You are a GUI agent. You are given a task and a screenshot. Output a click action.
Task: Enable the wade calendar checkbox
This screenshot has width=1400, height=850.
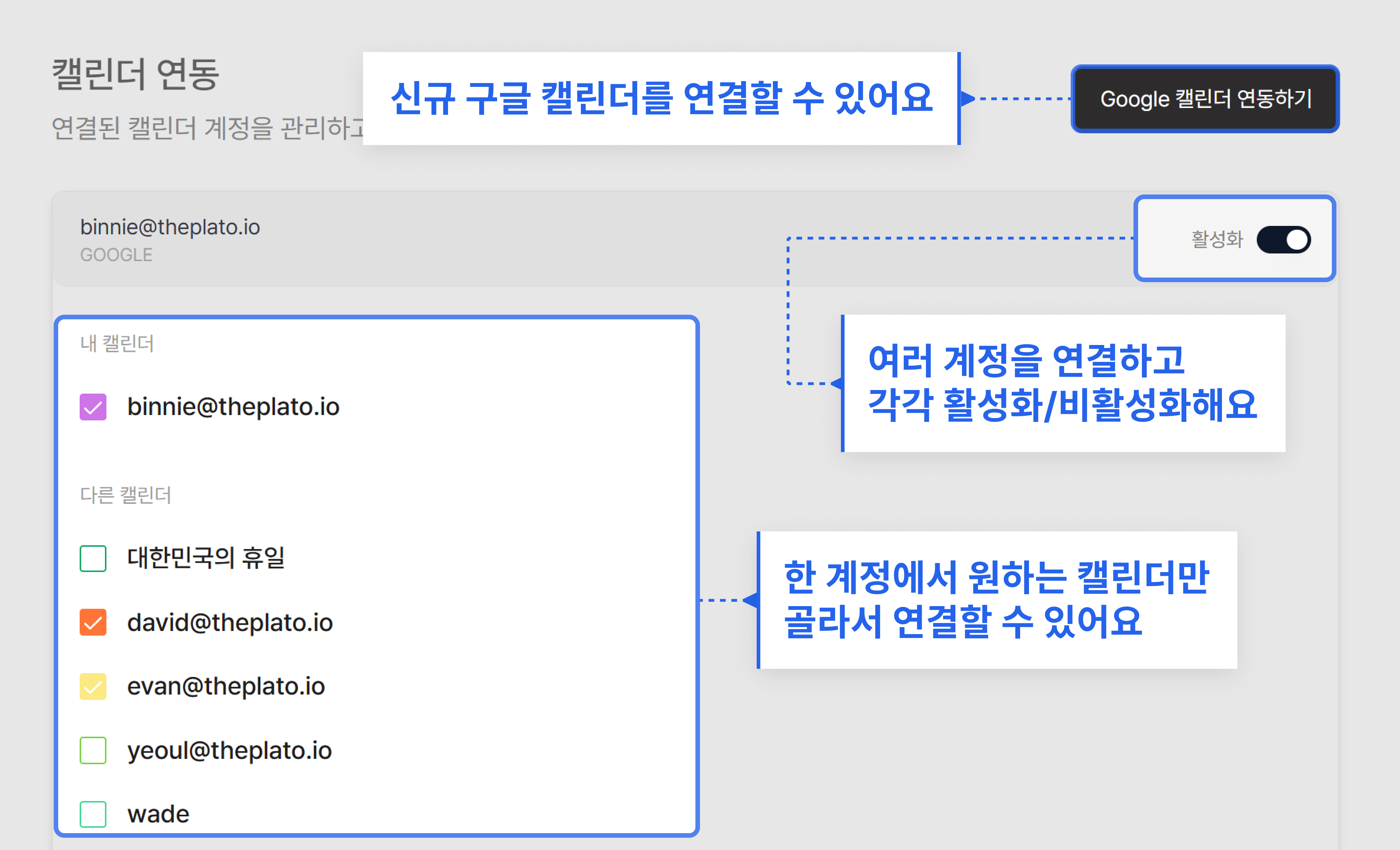pos(93,814)
